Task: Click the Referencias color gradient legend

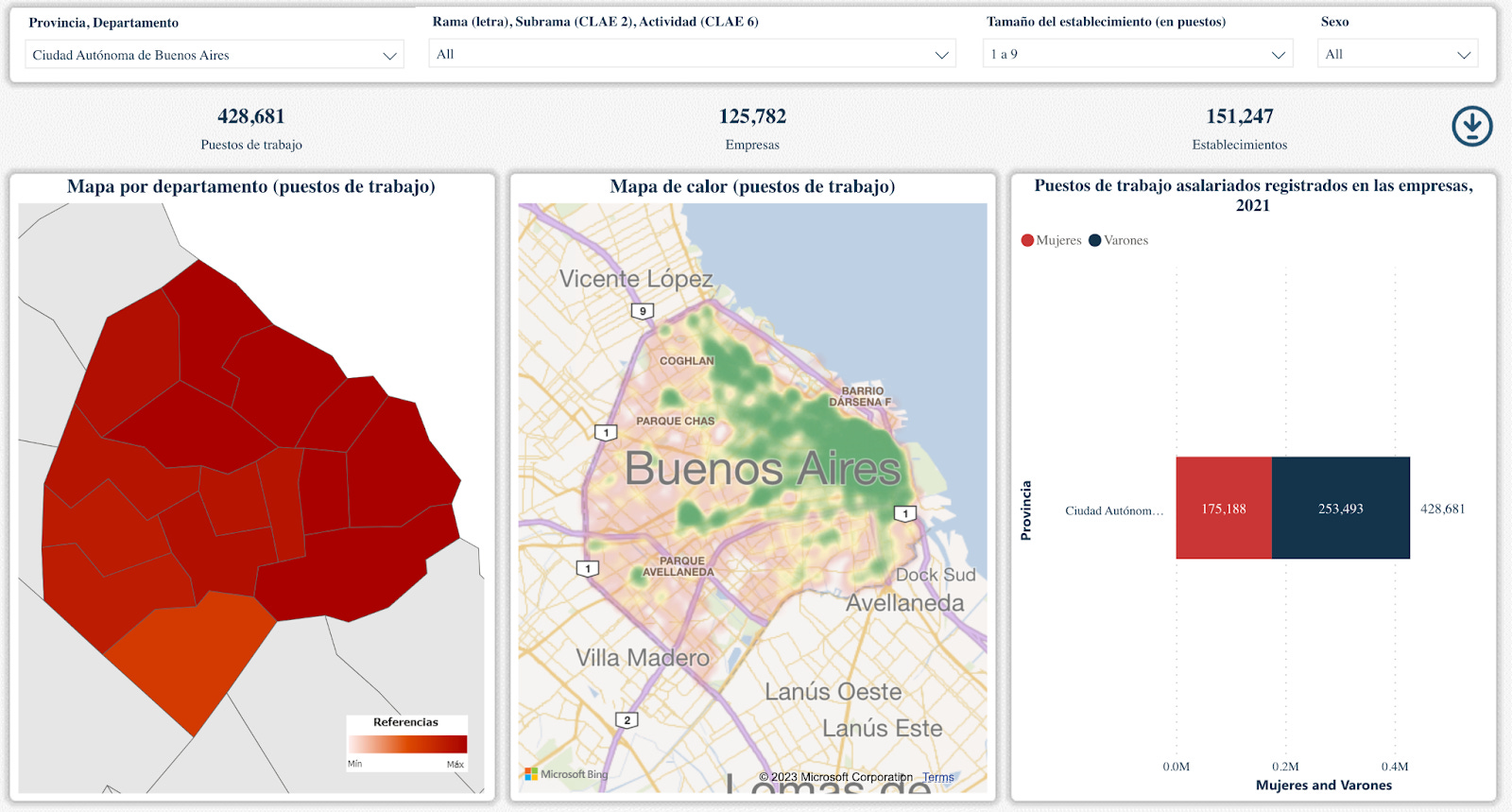Action: [407, 744]
